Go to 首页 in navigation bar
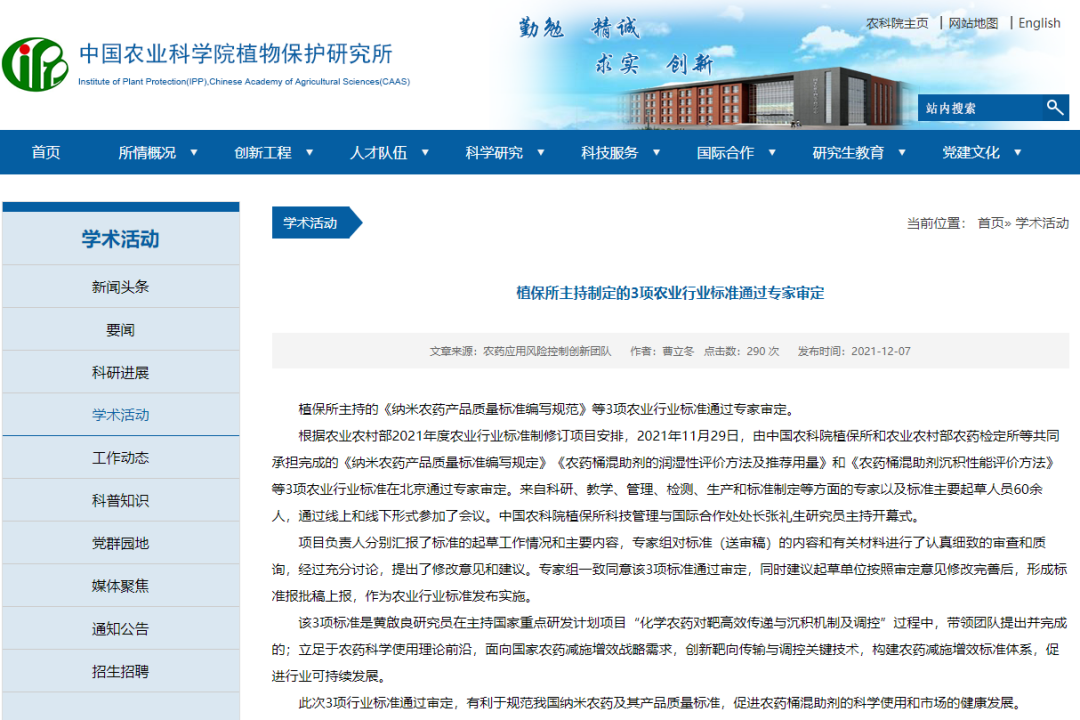This screenshot has width=1080, height=720. click(46, 152)
